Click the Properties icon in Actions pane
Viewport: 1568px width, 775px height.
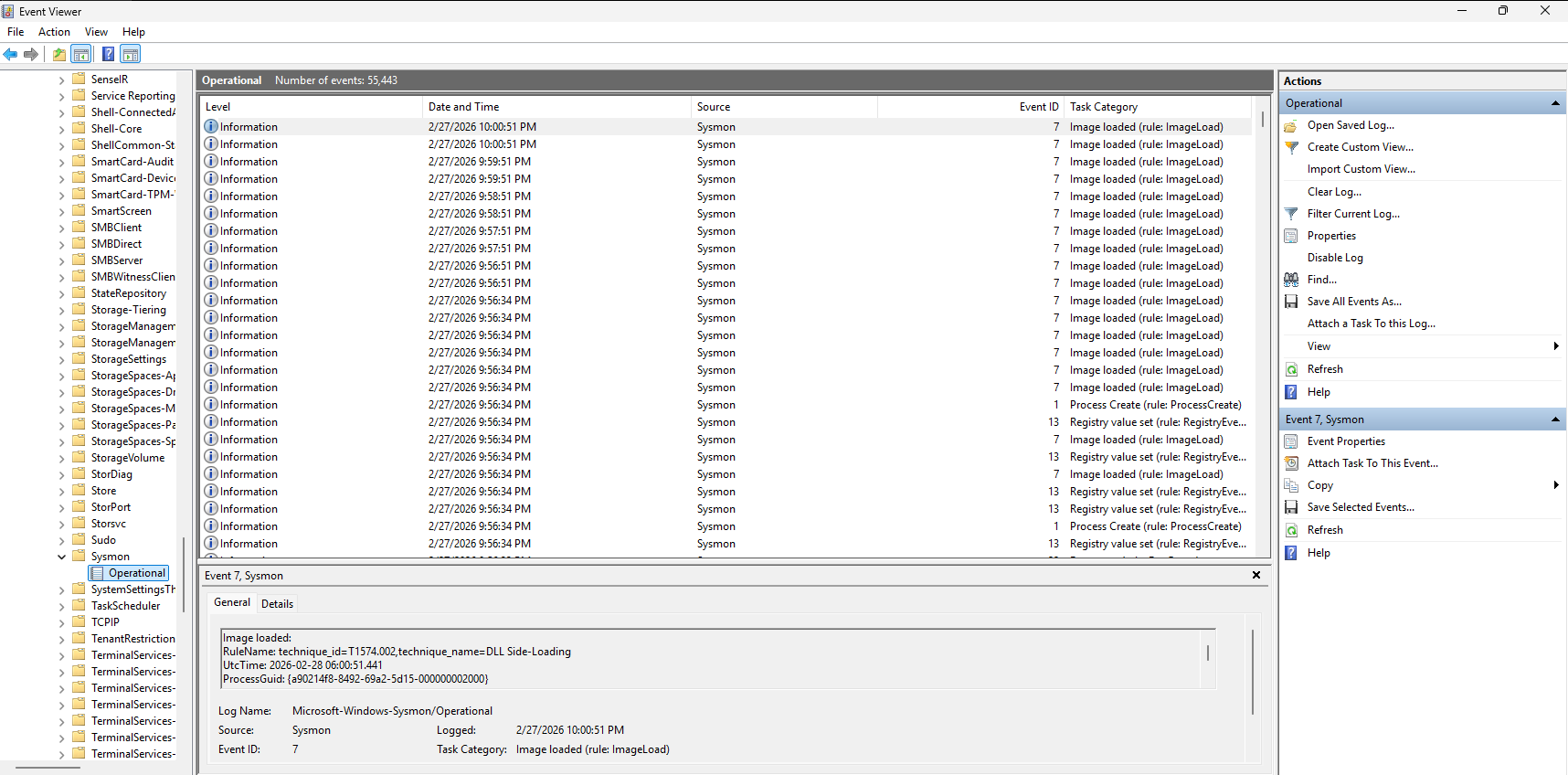(x=1291, y=236)
